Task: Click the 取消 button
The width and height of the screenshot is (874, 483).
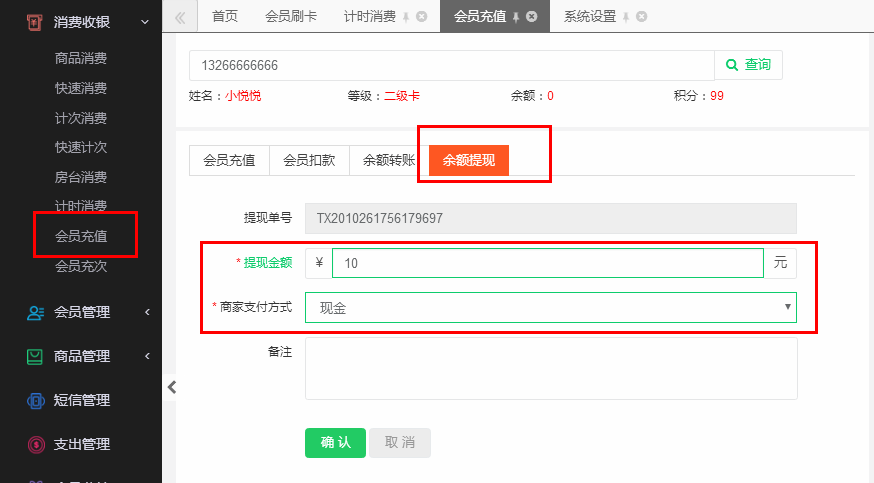Action: coord(400,443)
